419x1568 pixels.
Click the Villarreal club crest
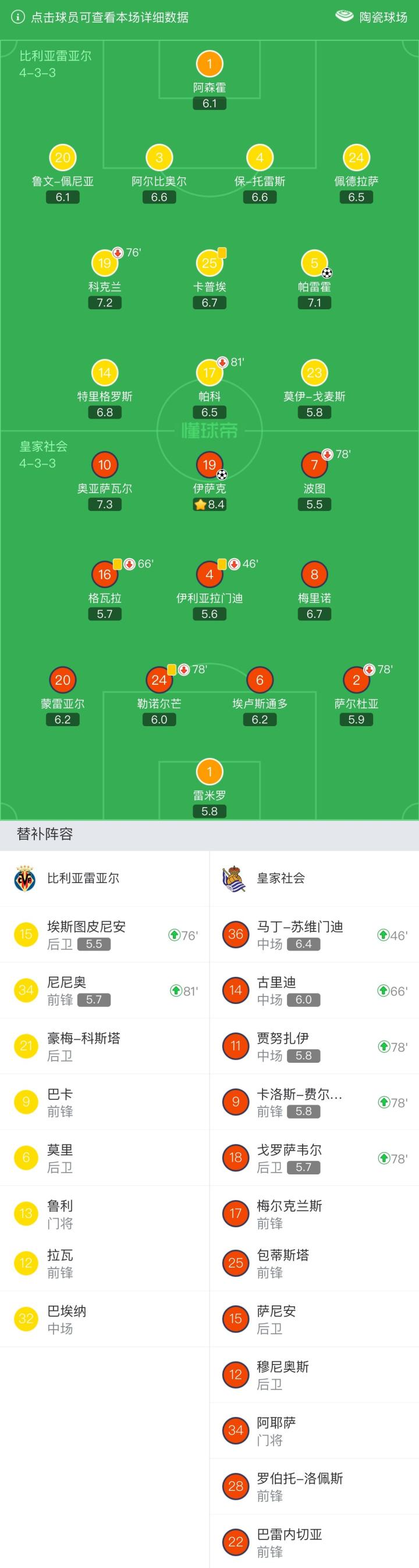click(x=25, y=878)
